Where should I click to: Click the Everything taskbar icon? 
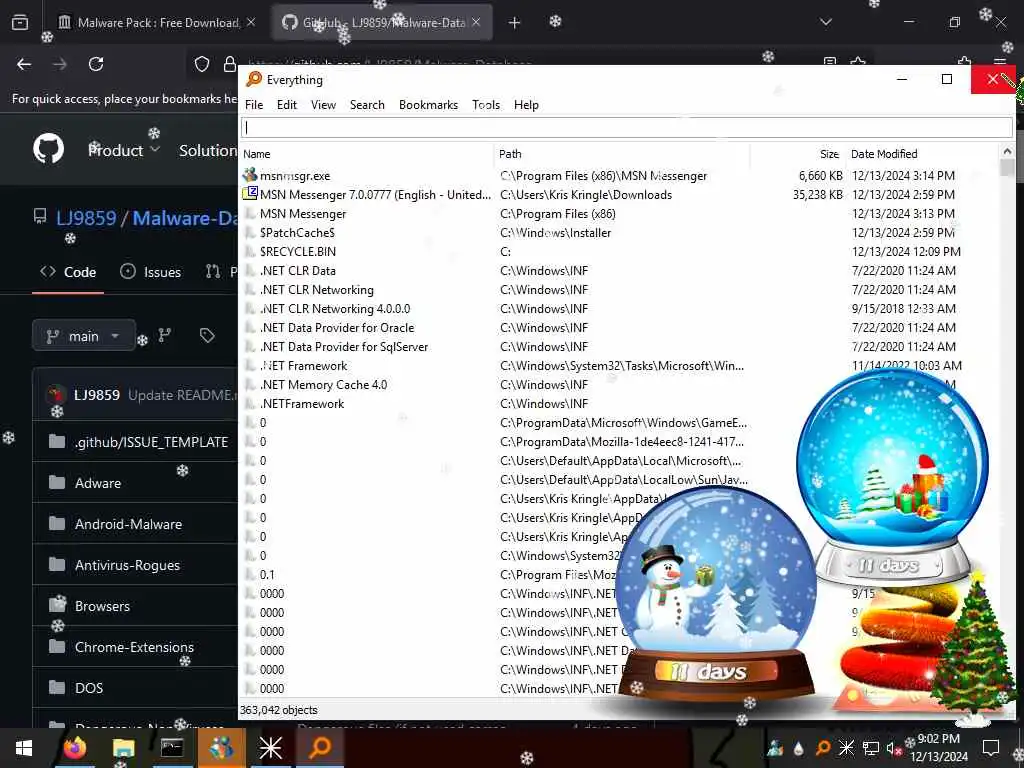tap(320, 748)
